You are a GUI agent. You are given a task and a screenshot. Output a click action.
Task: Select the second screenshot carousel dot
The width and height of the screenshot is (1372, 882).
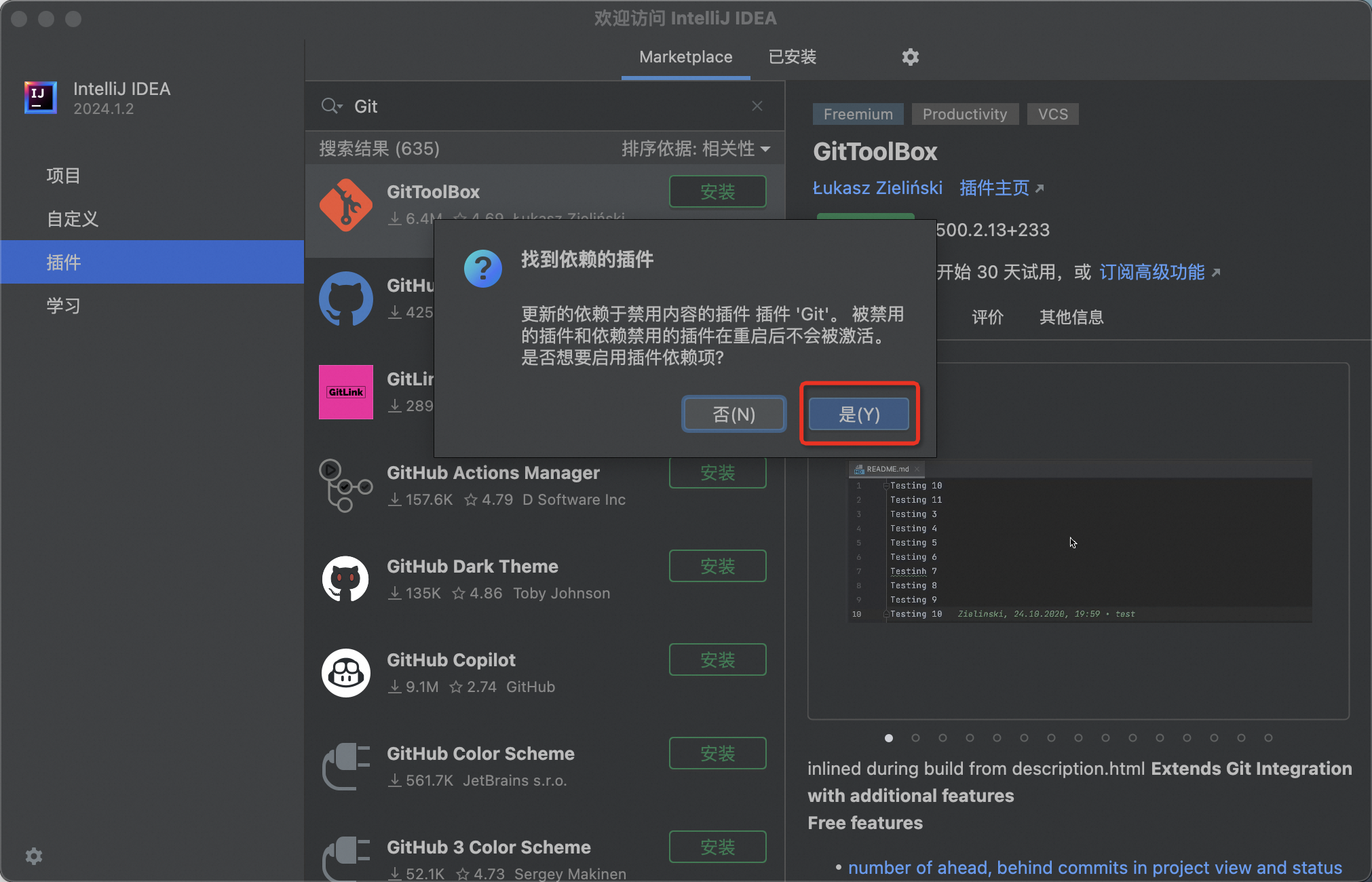pos(915,737)
